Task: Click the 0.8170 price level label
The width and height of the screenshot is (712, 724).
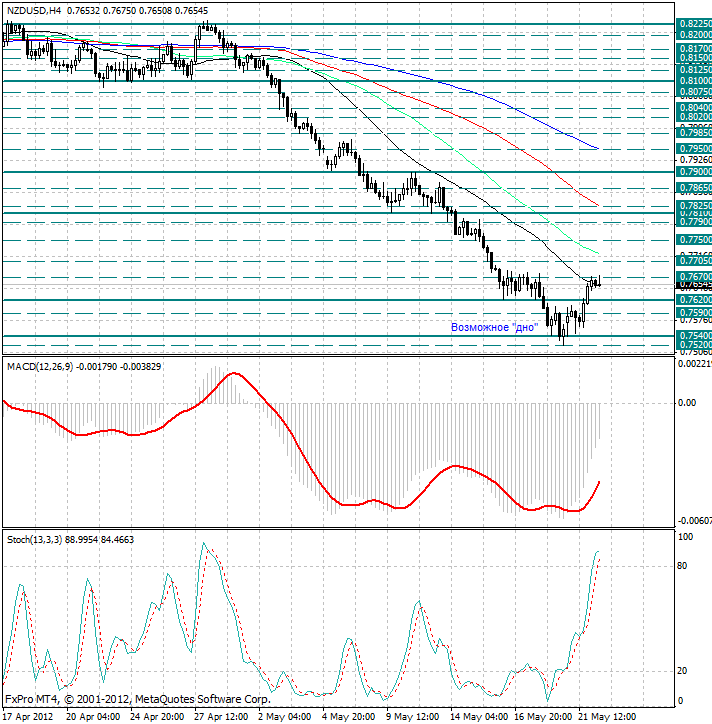Action: [694, 48]
